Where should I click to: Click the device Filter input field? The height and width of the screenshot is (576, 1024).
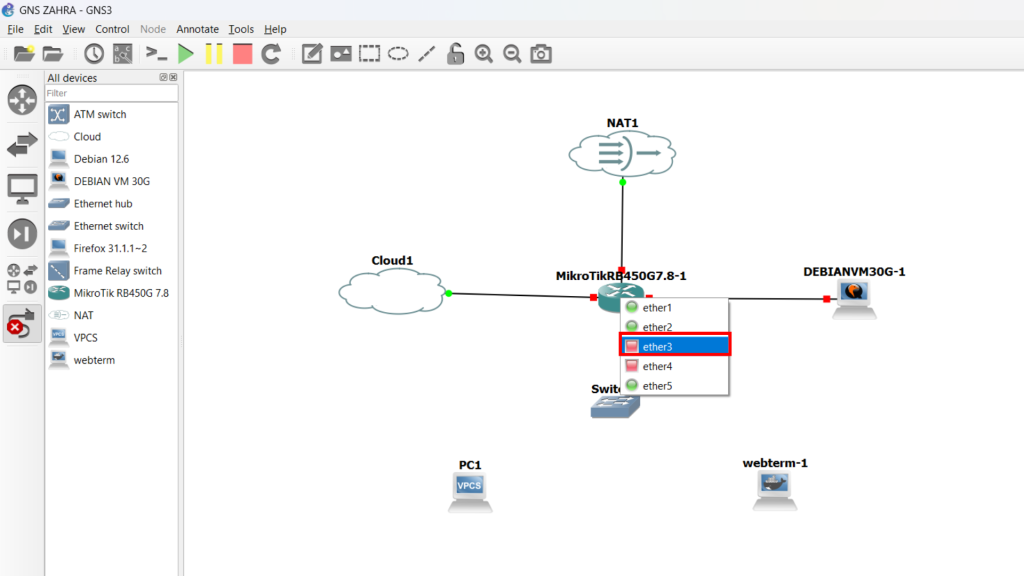[110, 93]
